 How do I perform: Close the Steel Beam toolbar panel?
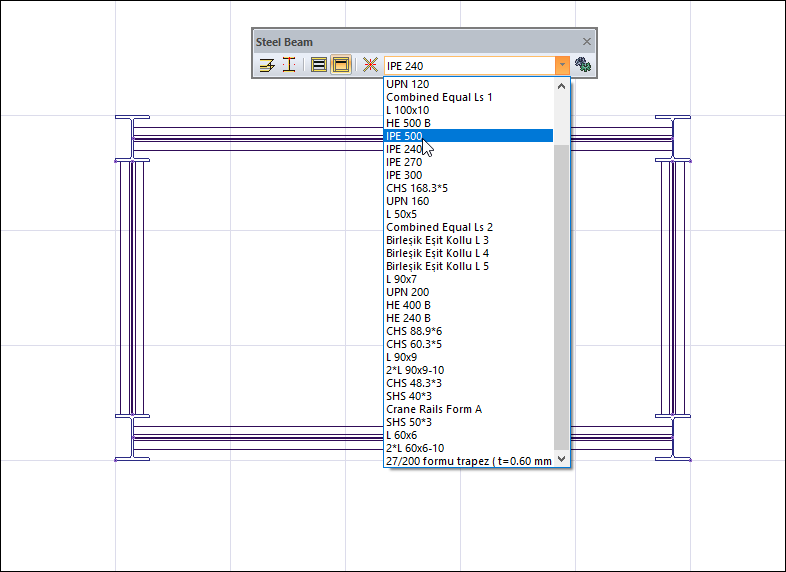(587, 42)
